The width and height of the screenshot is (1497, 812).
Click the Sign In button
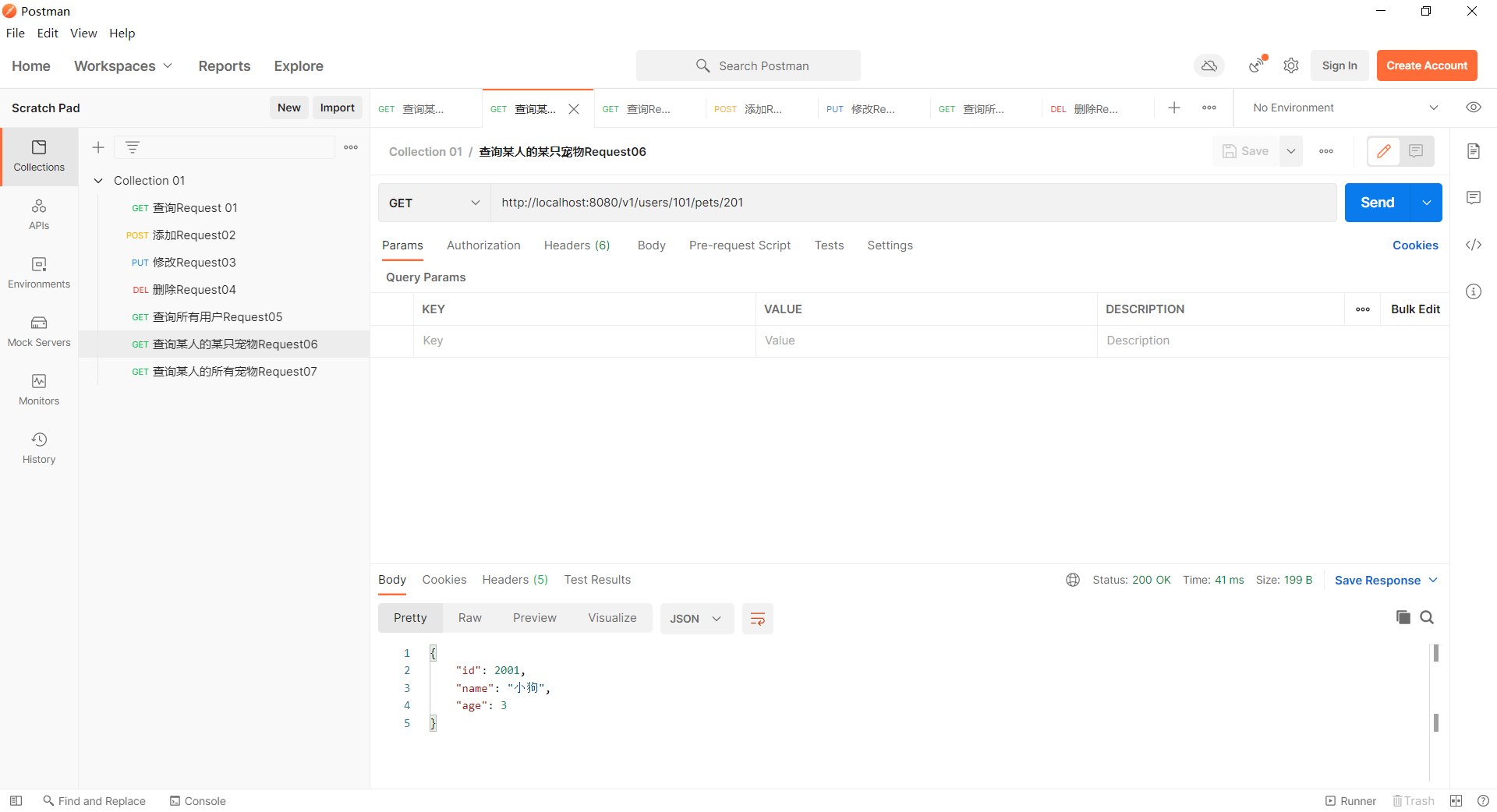(1340, 65)
